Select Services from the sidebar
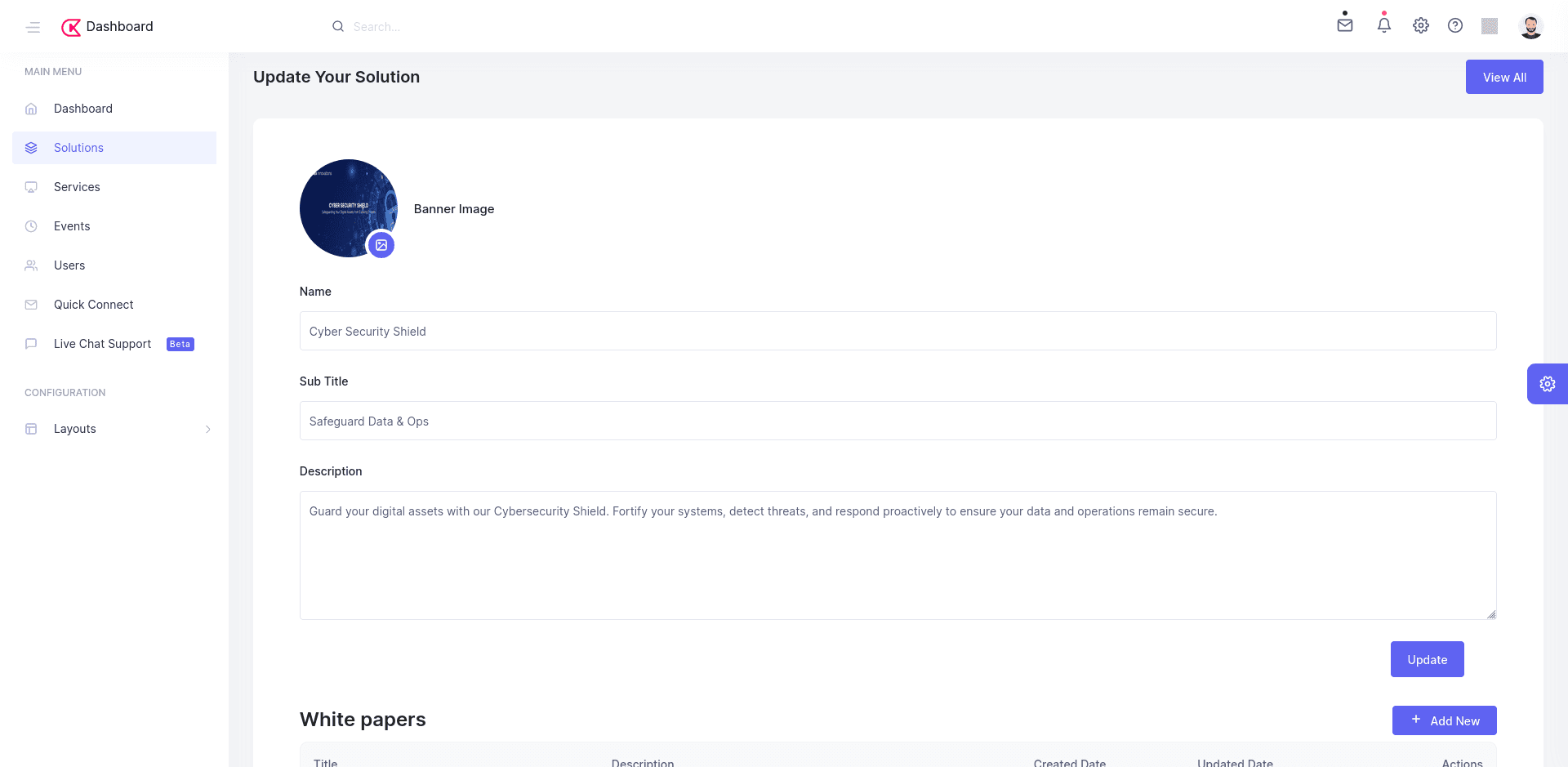This screenshot has width=1568, height=767. [x=77, y=187]
